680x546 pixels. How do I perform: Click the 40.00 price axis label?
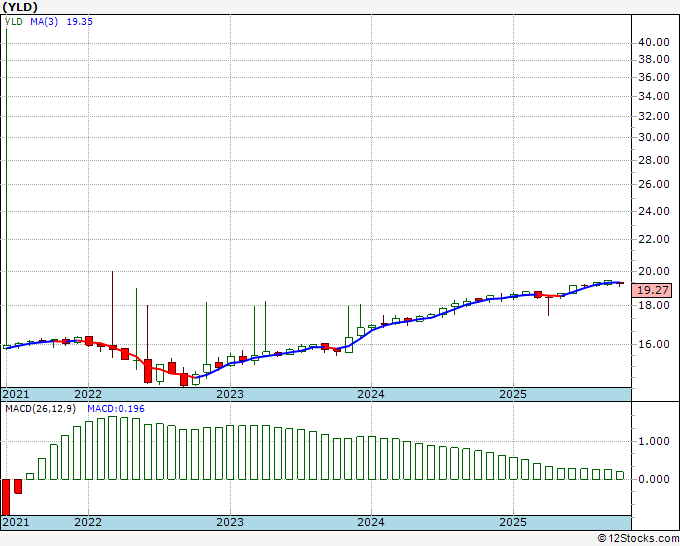coord(654,43)
